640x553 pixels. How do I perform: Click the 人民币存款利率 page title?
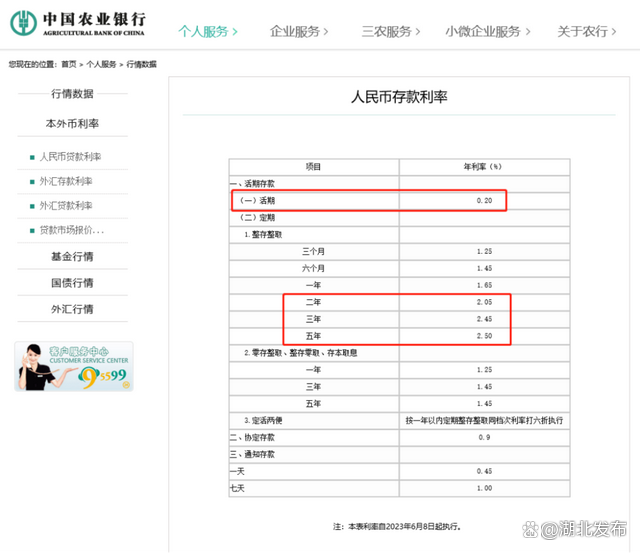point(399,97)
